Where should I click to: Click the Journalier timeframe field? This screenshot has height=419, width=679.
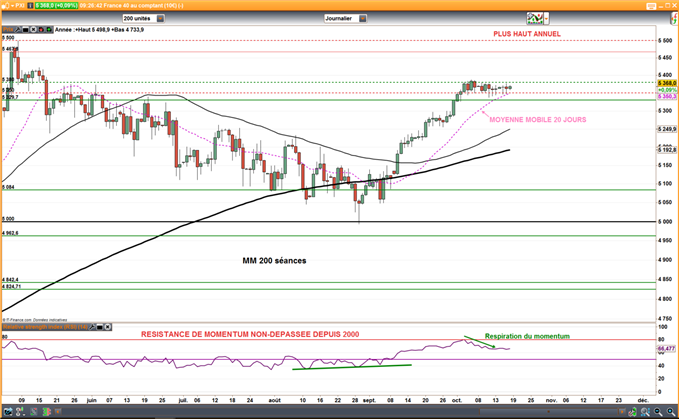[x=341, y=18]
